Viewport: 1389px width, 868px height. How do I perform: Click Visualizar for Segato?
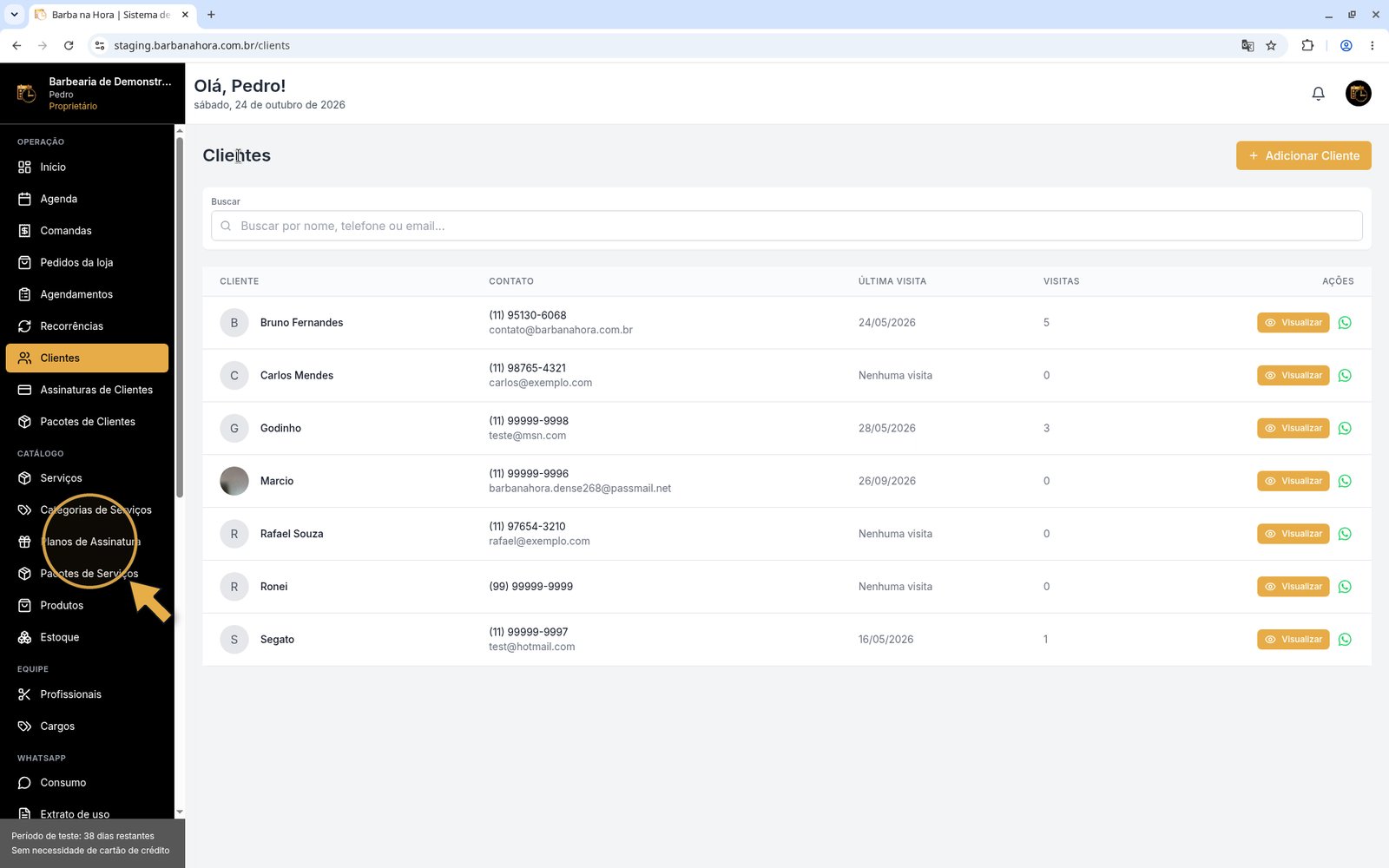(1293, 640)
